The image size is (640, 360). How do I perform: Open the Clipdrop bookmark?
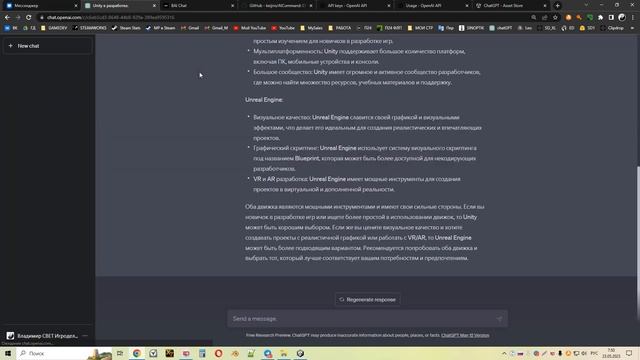tap(612, 28)
